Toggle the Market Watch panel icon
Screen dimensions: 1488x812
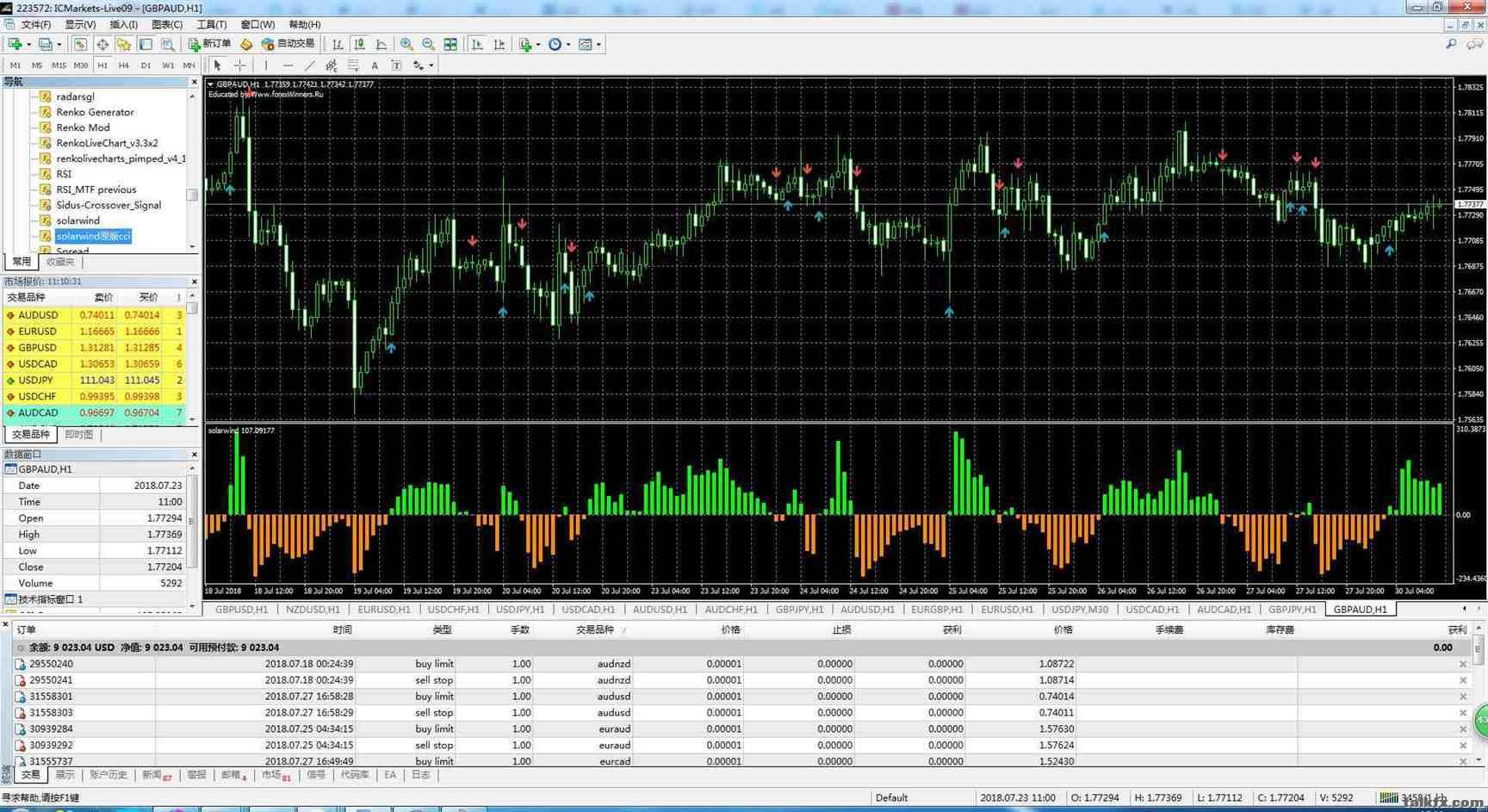(79, 44)
